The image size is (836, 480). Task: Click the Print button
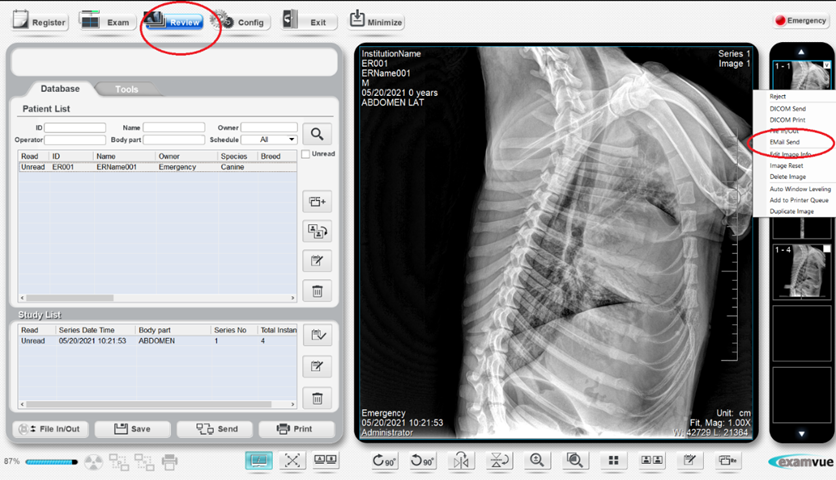[x=296, y=429]
